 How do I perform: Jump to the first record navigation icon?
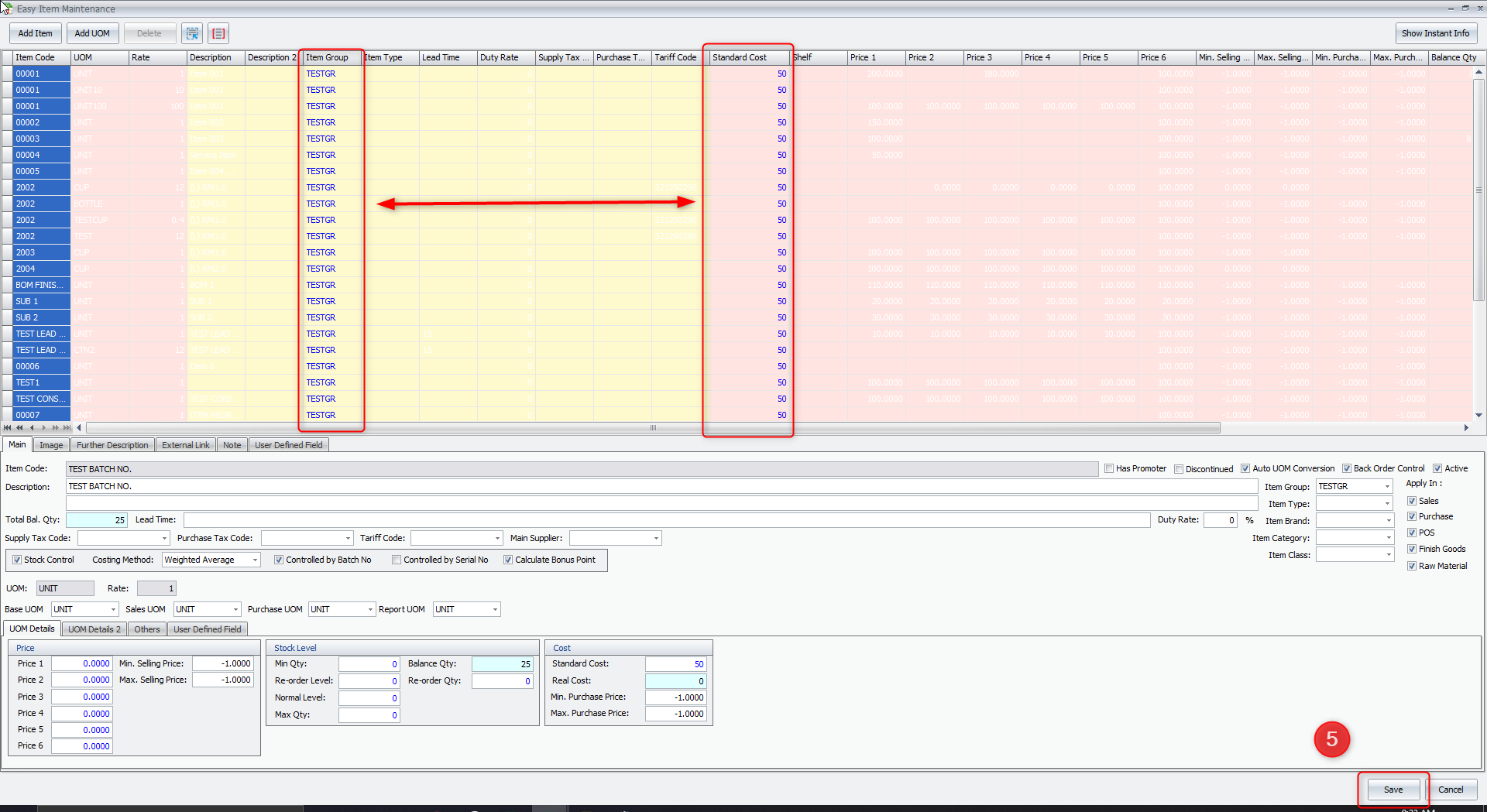(x=8, y=427)
